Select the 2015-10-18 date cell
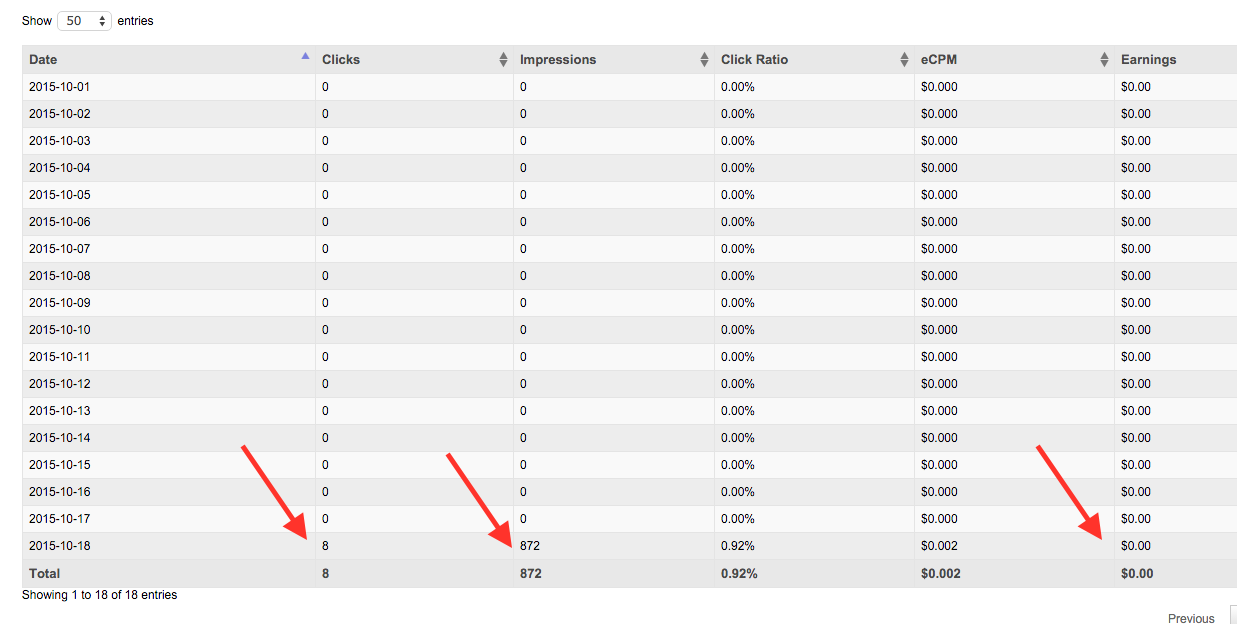The width and height of the screenshot is (1237, 624). [60, 546]
